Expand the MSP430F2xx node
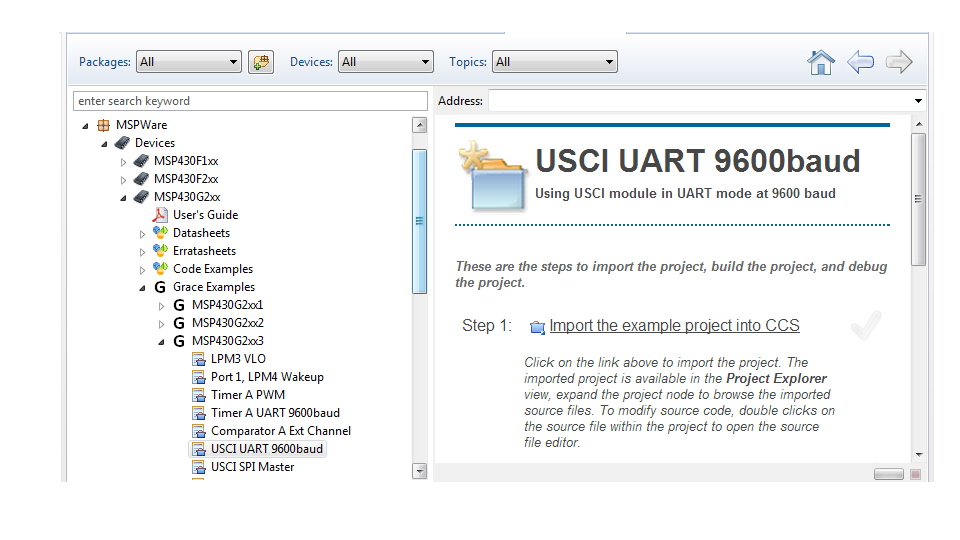 (x=123, y=180)
